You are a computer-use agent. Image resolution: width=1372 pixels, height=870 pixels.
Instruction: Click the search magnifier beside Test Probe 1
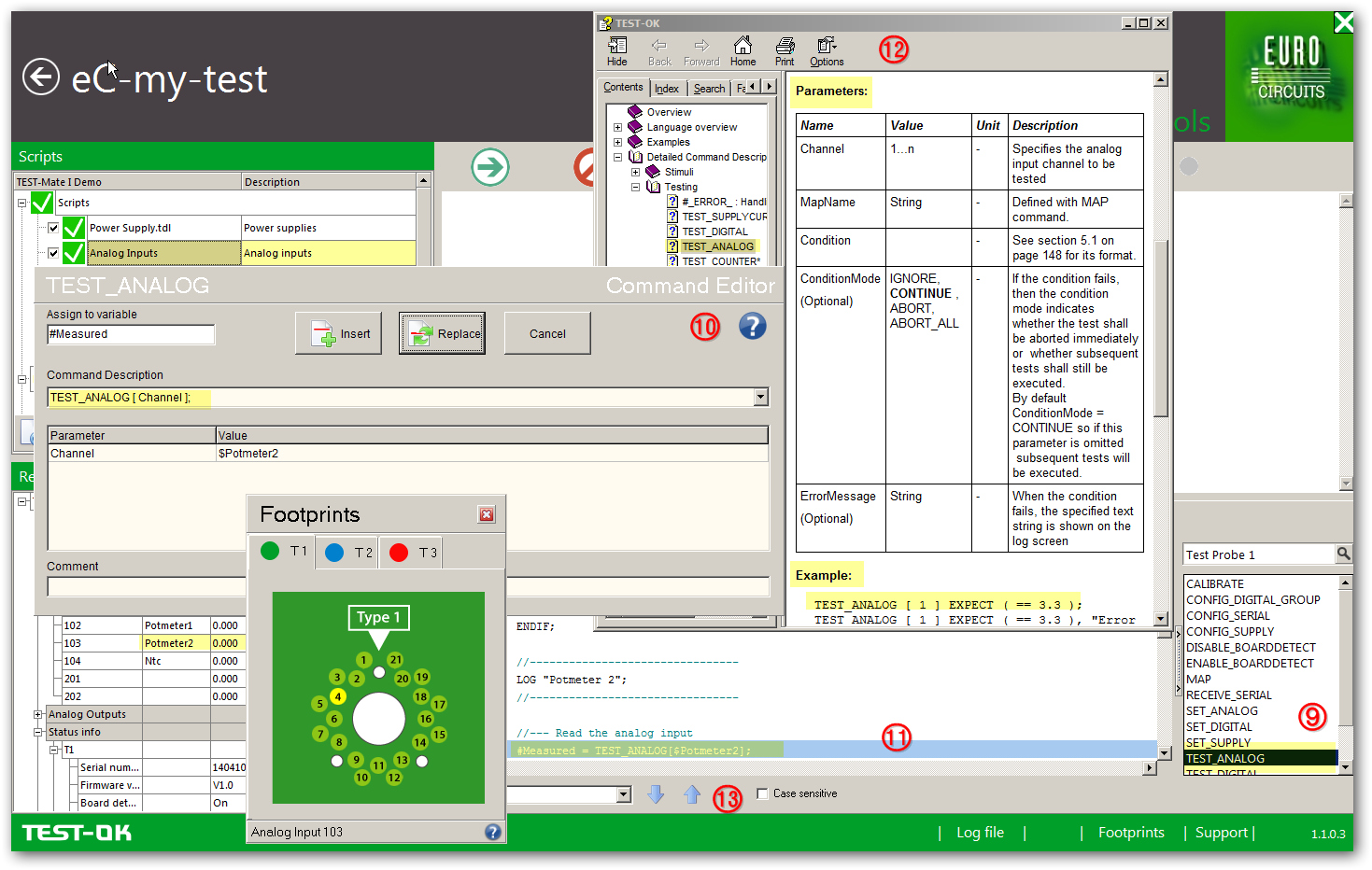pos(1343,554)
